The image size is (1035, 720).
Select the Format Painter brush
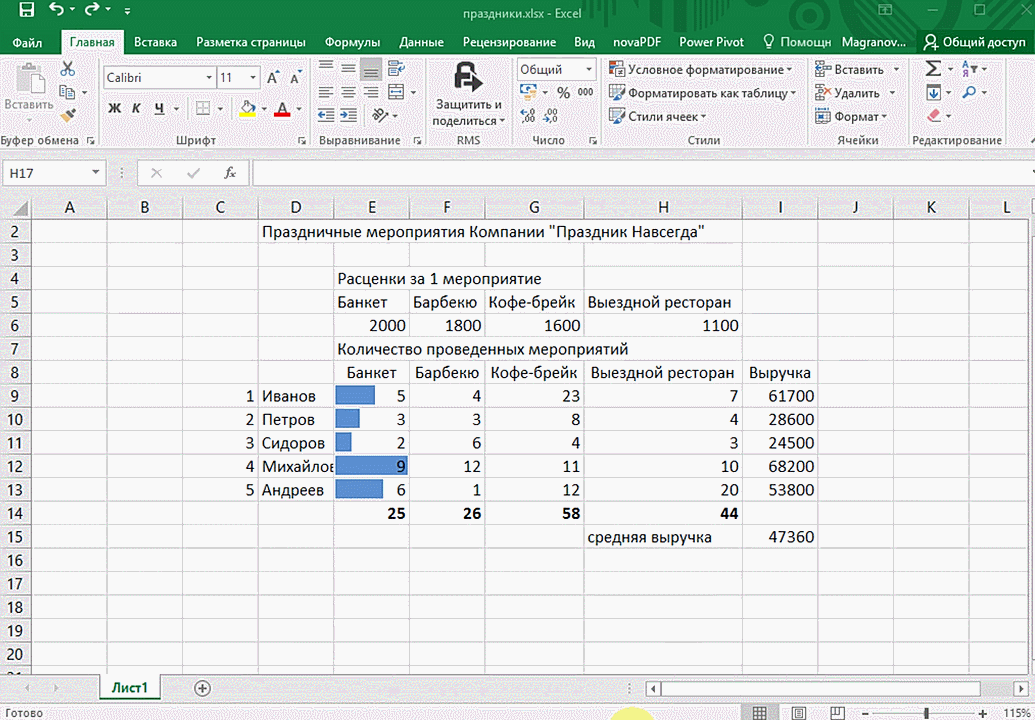pos(68,115)
